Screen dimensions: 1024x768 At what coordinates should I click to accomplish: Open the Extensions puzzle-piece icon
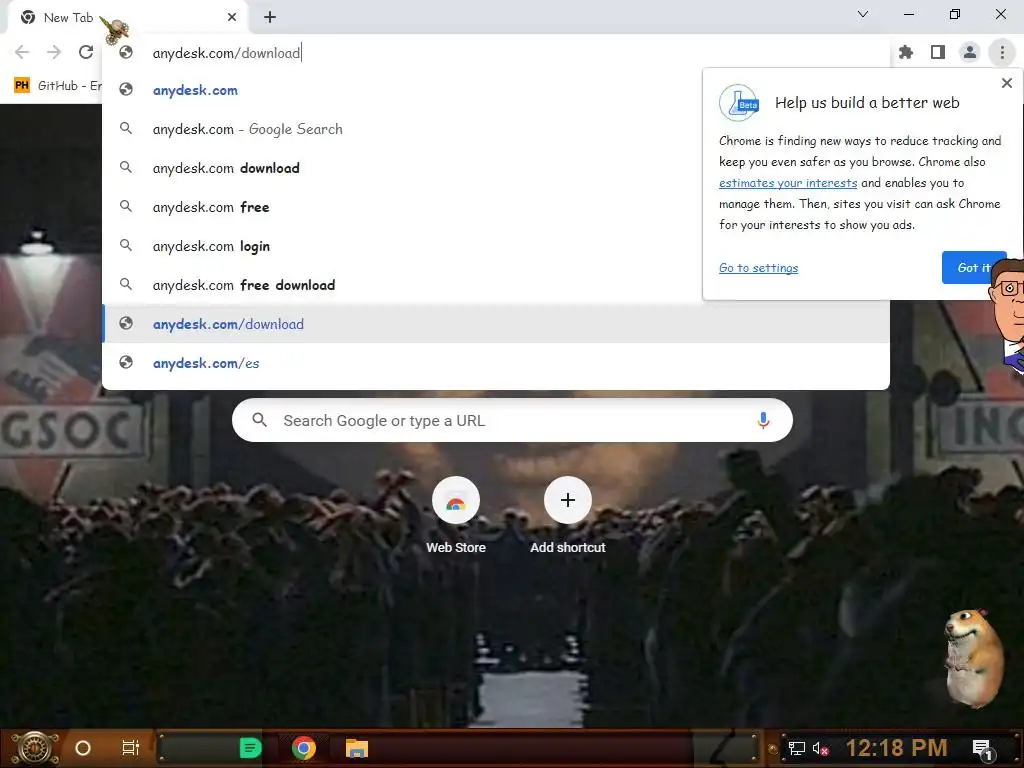click(906, 52)
